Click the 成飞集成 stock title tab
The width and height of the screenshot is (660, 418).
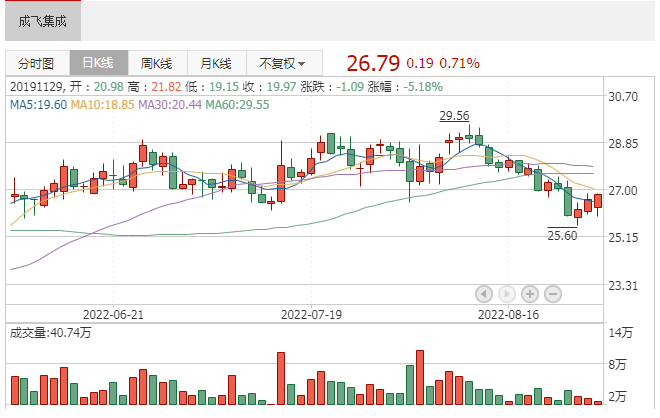tap(41, 19)
